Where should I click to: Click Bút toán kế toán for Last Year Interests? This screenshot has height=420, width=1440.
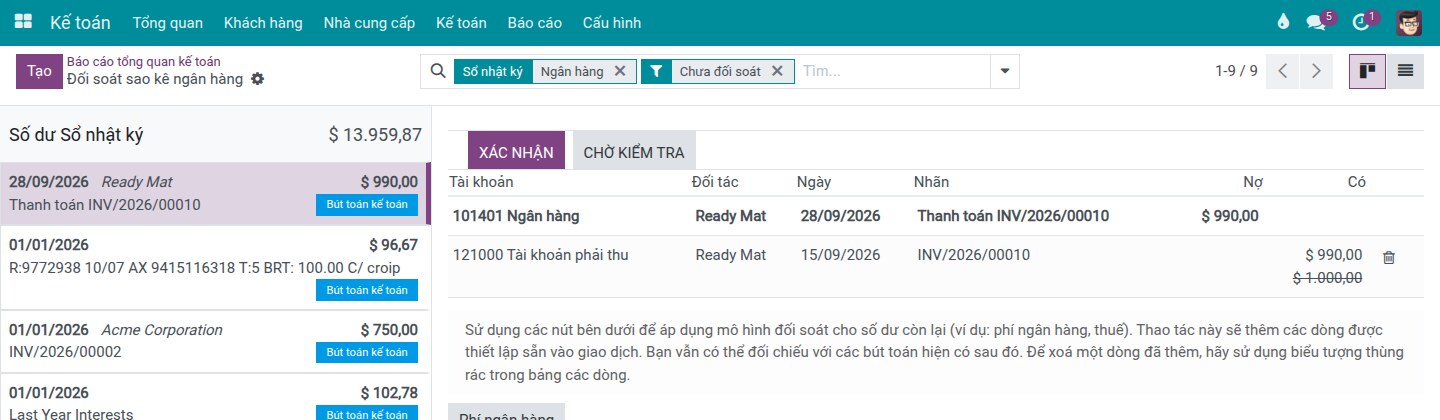367,414
